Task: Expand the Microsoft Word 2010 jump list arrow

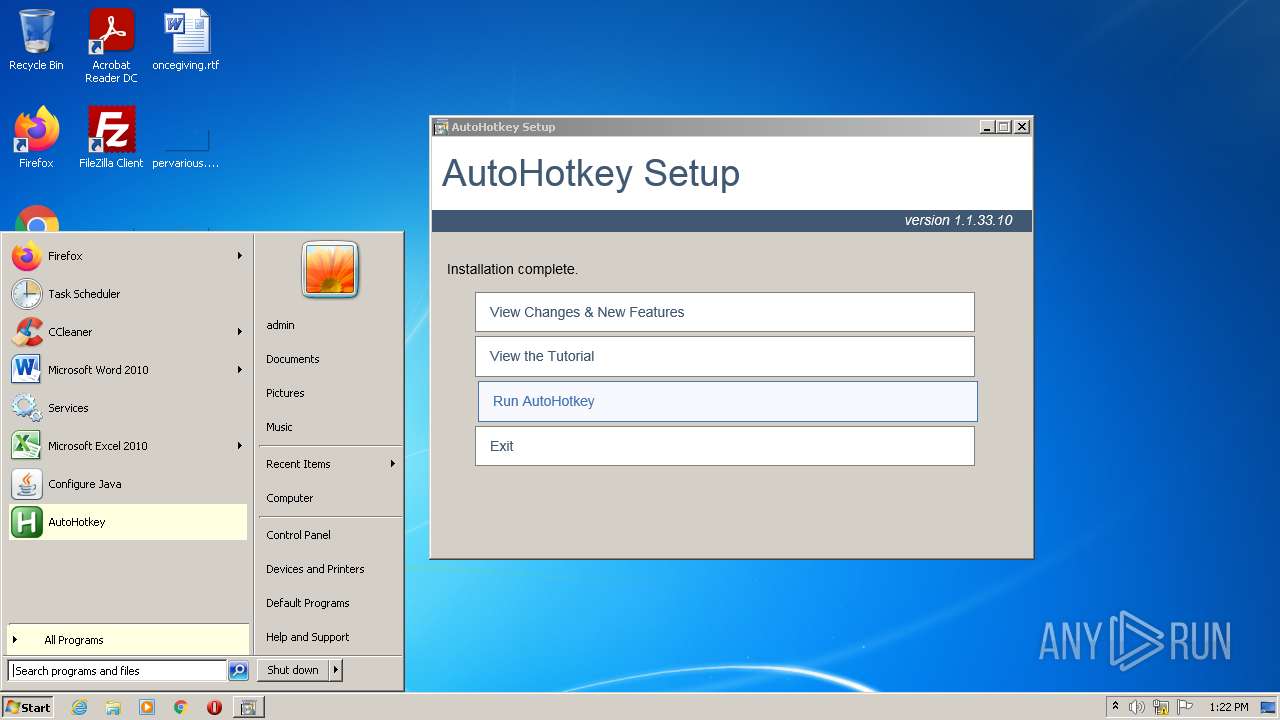Action: click(240, 370)
